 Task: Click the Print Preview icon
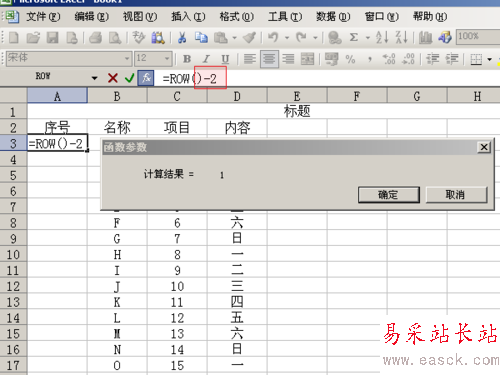[x=115, y=37]
